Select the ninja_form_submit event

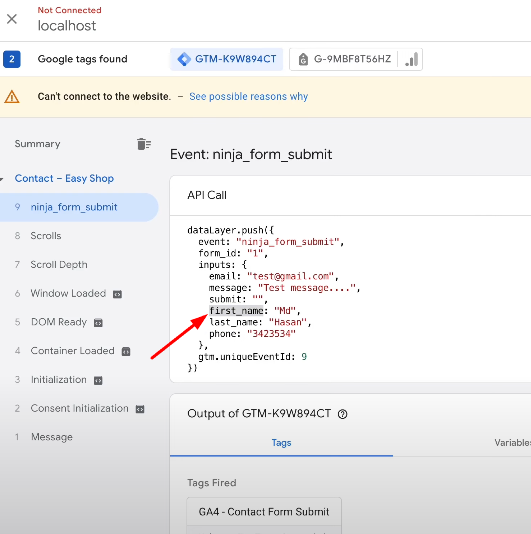(x=79, y=207)
